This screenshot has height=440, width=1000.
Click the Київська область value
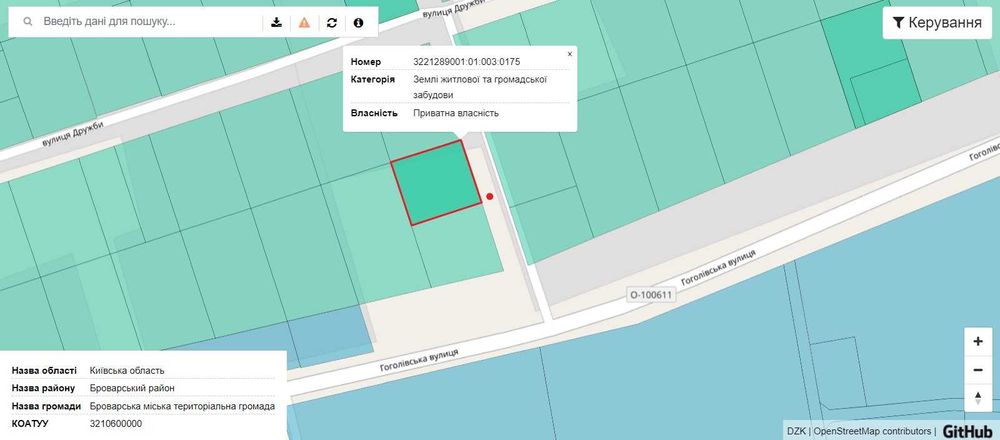tap(127, 370)
